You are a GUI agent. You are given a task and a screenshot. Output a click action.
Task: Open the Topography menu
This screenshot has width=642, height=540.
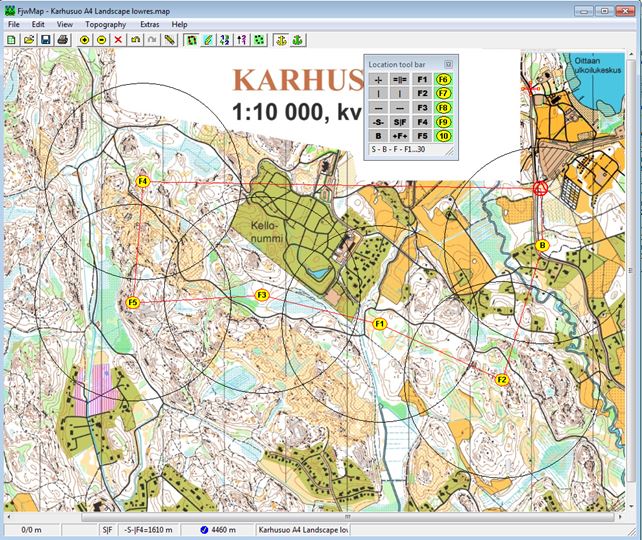coord(106,24)
